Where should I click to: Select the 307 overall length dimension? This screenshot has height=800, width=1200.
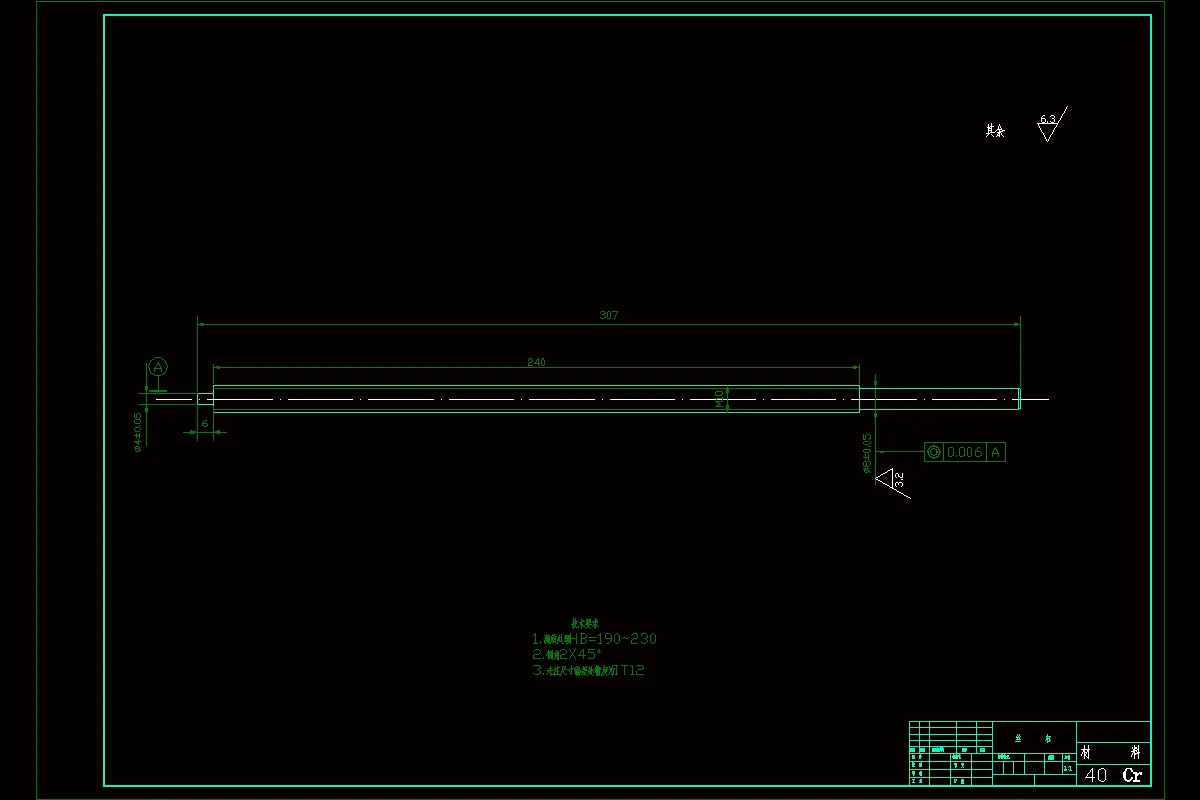609,315
